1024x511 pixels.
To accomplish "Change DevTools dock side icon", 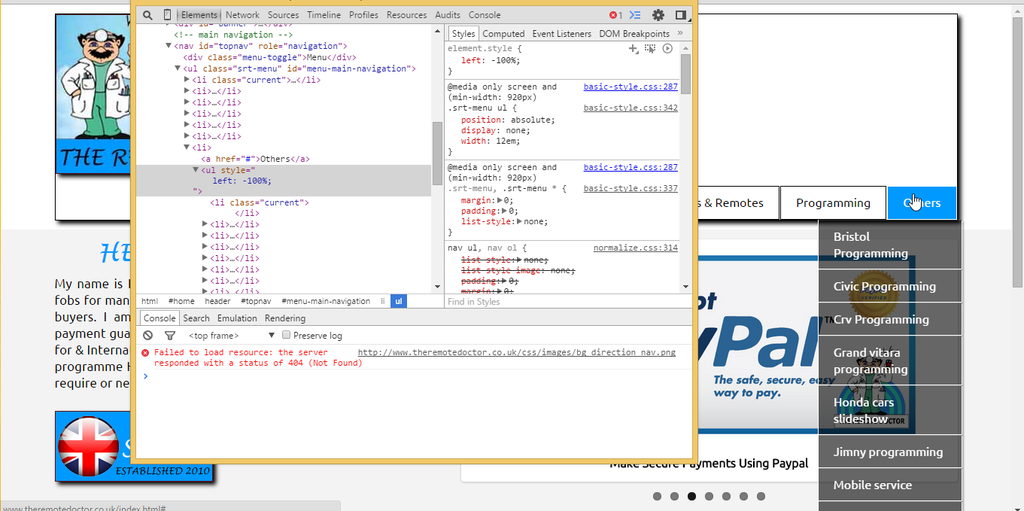I will 681,15.
